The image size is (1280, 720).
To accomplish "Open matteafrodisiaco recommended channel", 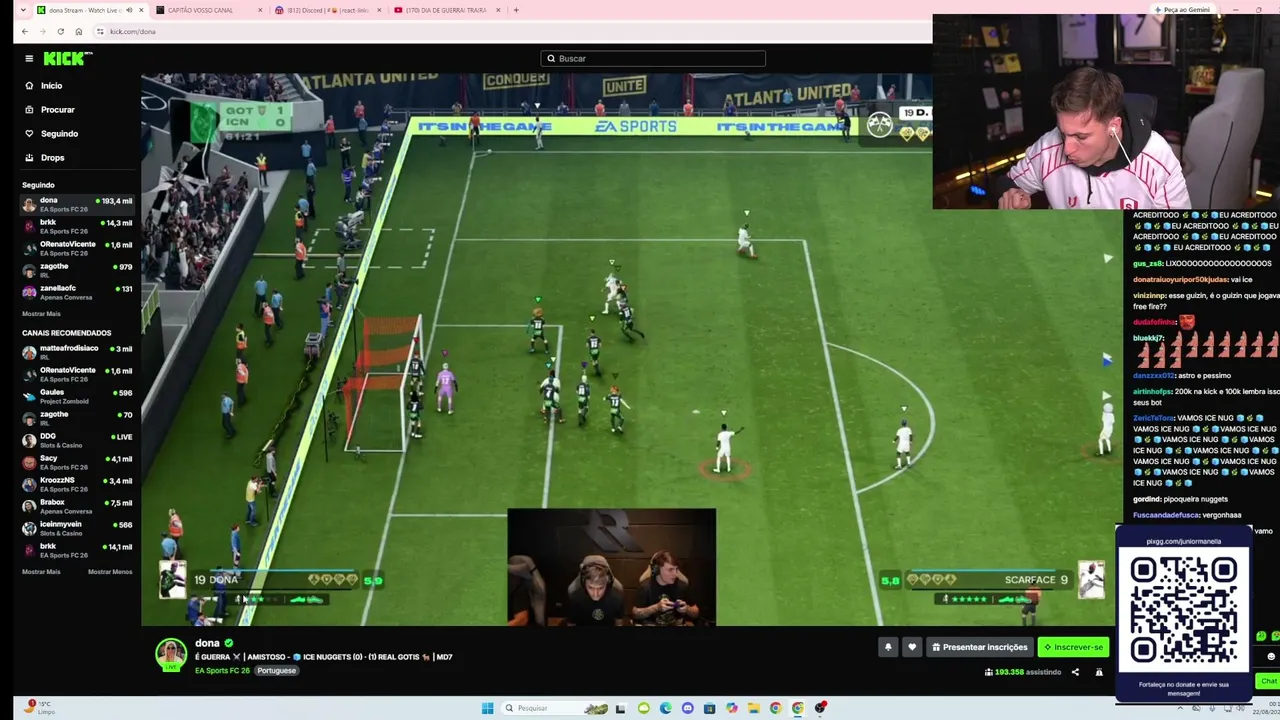I will (x=78, y=352).
